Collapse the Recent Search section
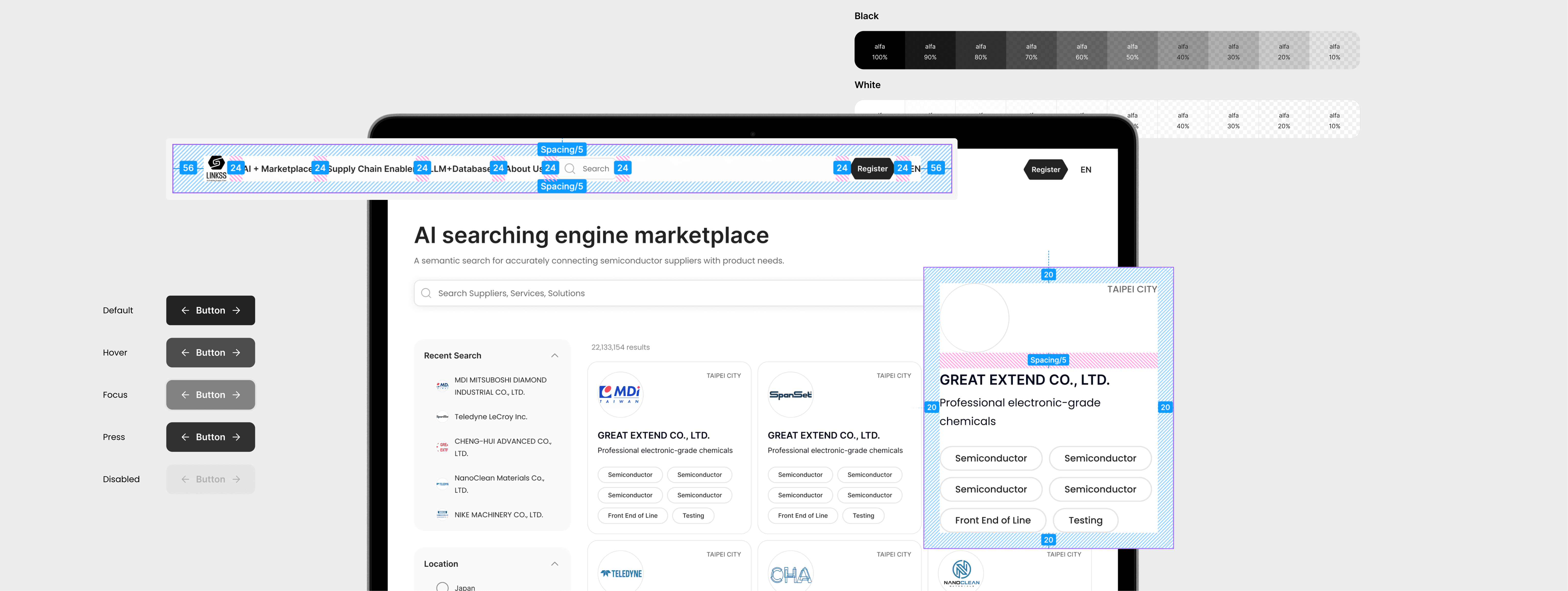1568x591 pixels. [554, 355]
